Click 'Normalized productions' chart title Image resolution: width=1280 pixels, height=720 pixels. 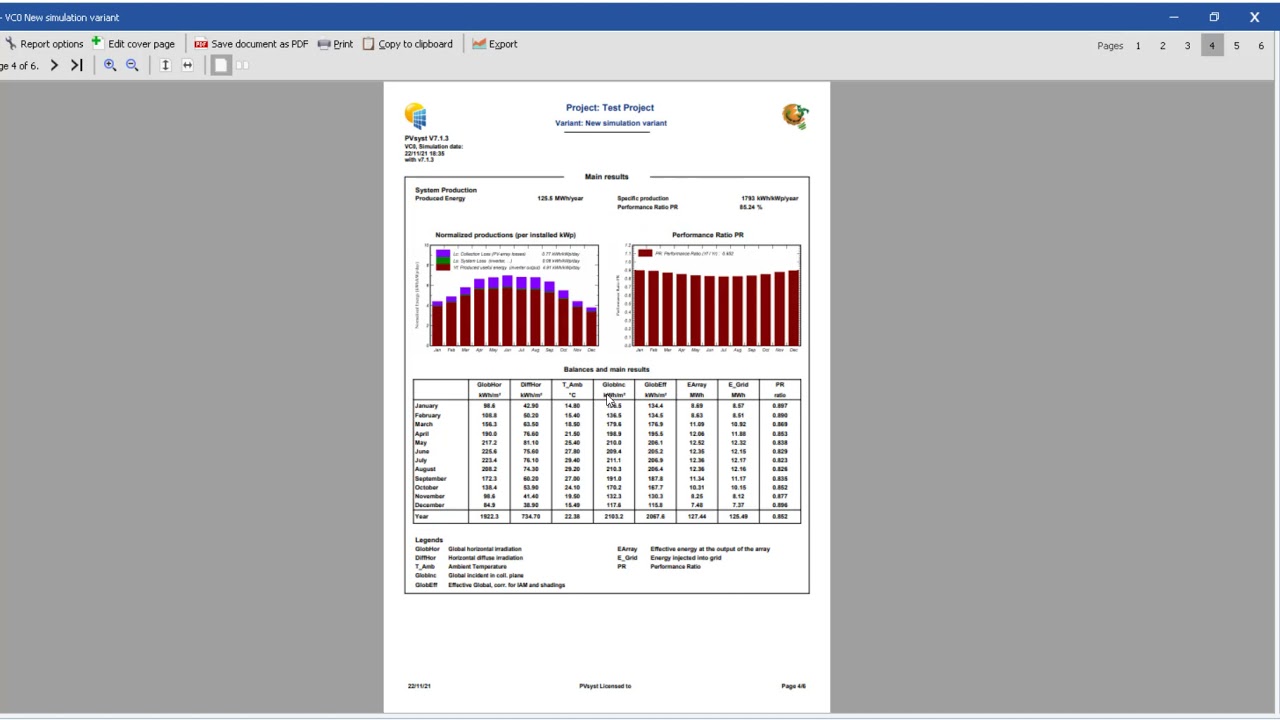[x=506, y=235]
